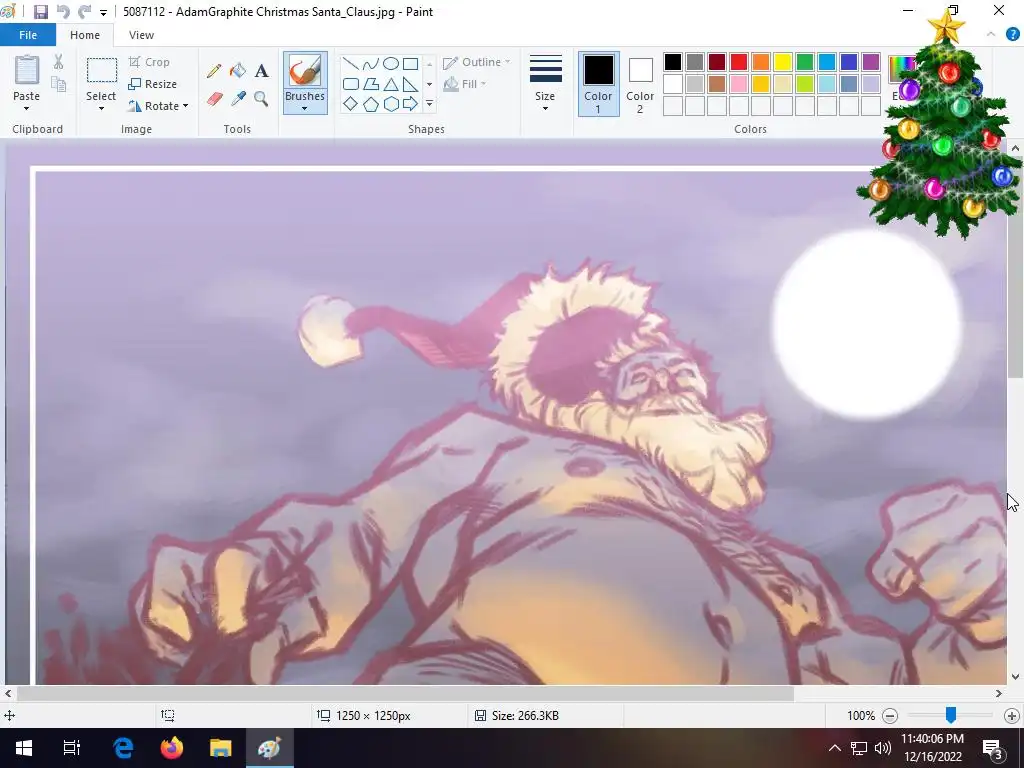The height and width of the screenshot is (768, 1024).
Task: Choose the Rectangle shape
Action: [411, 64]
